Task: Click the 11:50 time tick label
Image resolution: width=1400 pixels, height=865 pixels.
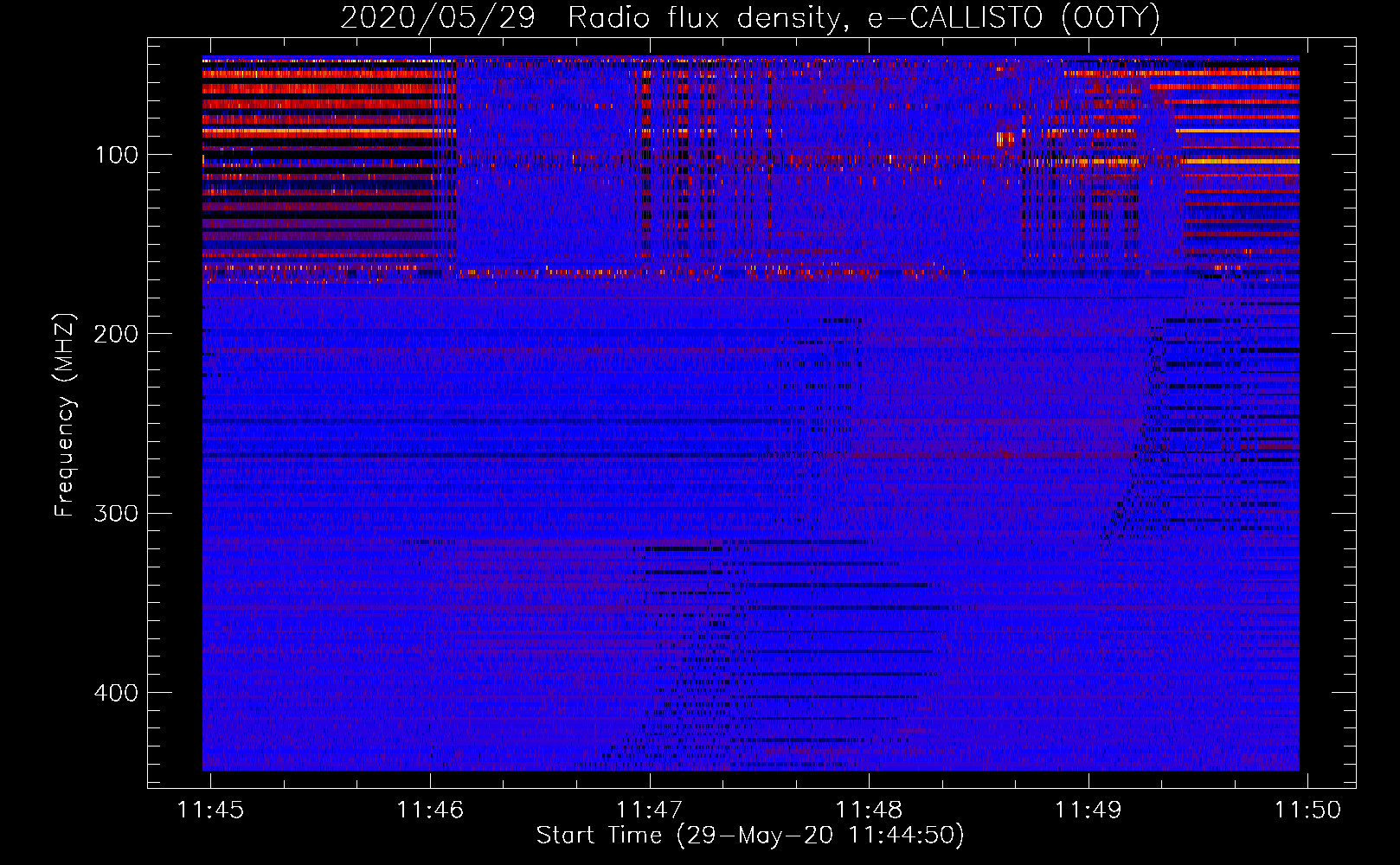Action: (x=1307, y=811)
